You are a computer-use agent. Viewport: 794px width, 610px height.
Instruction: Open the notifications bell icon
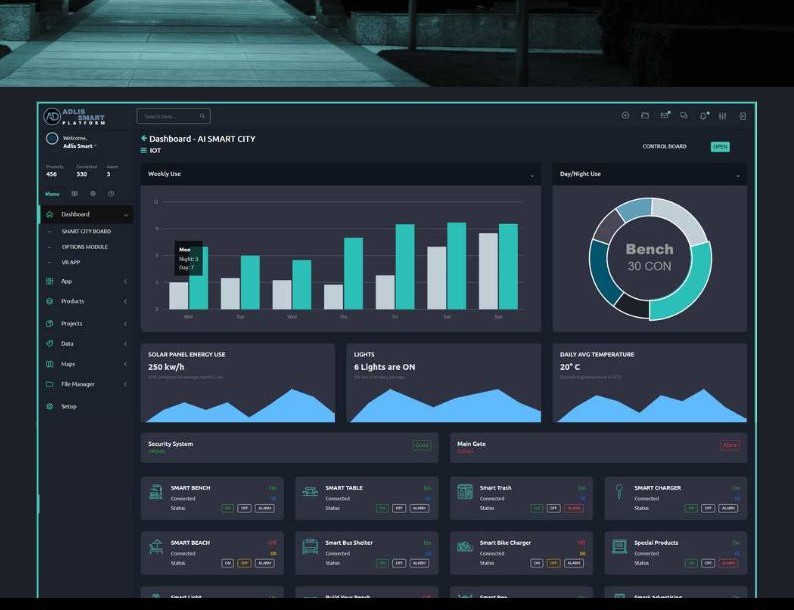(703, 116)
